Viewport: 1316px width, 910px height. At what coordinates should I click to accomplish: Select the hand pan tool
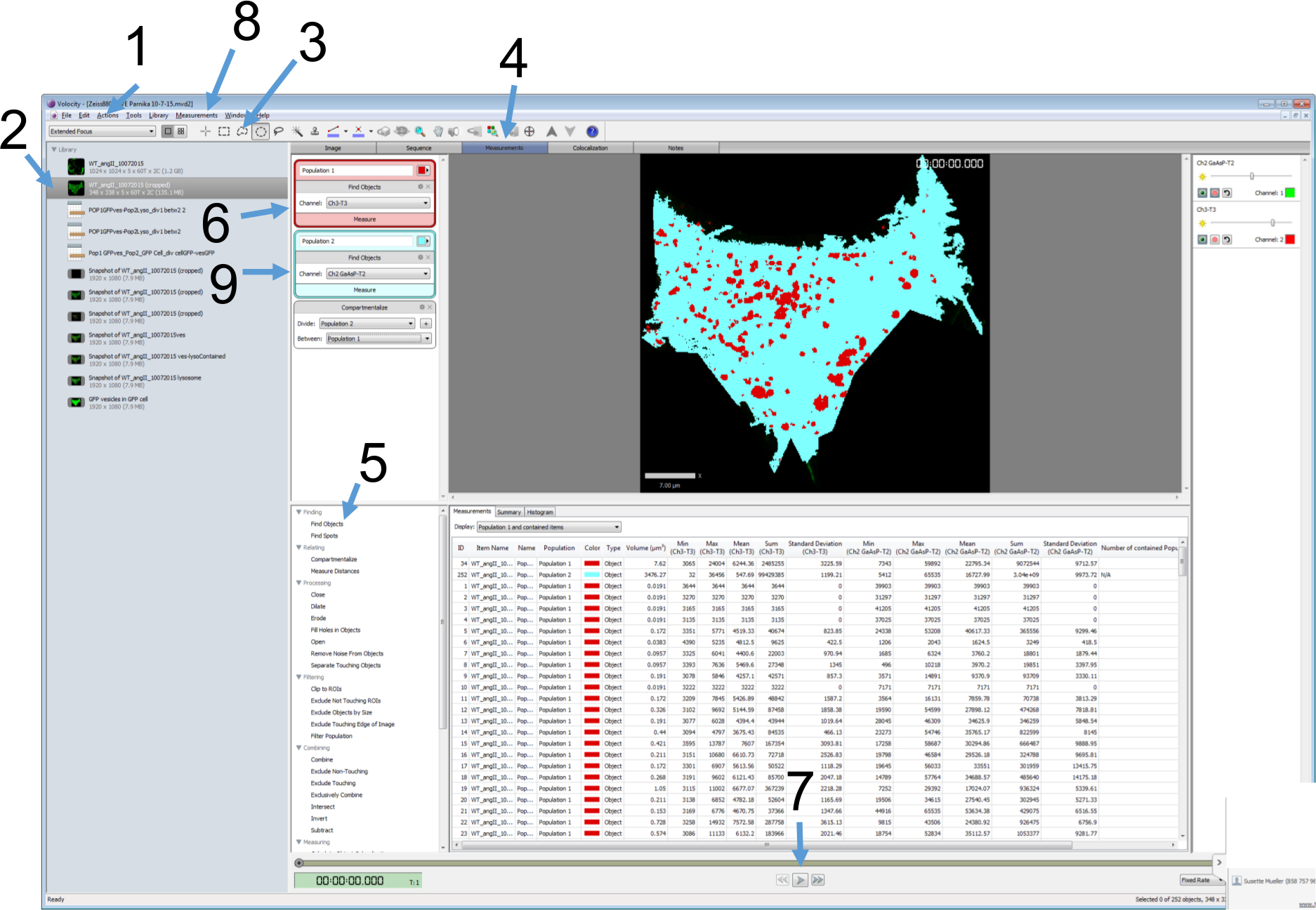click(x=437, y=131)
